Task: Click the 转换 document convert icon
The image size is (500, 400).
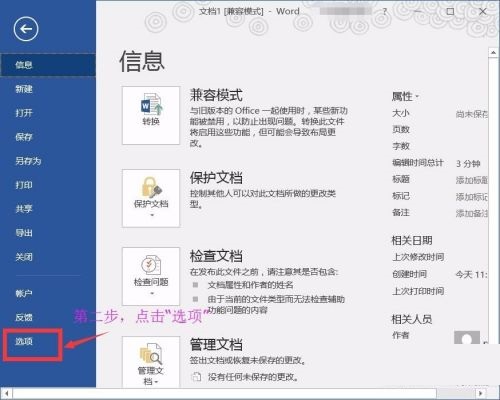Action: [x=151, y=115]
